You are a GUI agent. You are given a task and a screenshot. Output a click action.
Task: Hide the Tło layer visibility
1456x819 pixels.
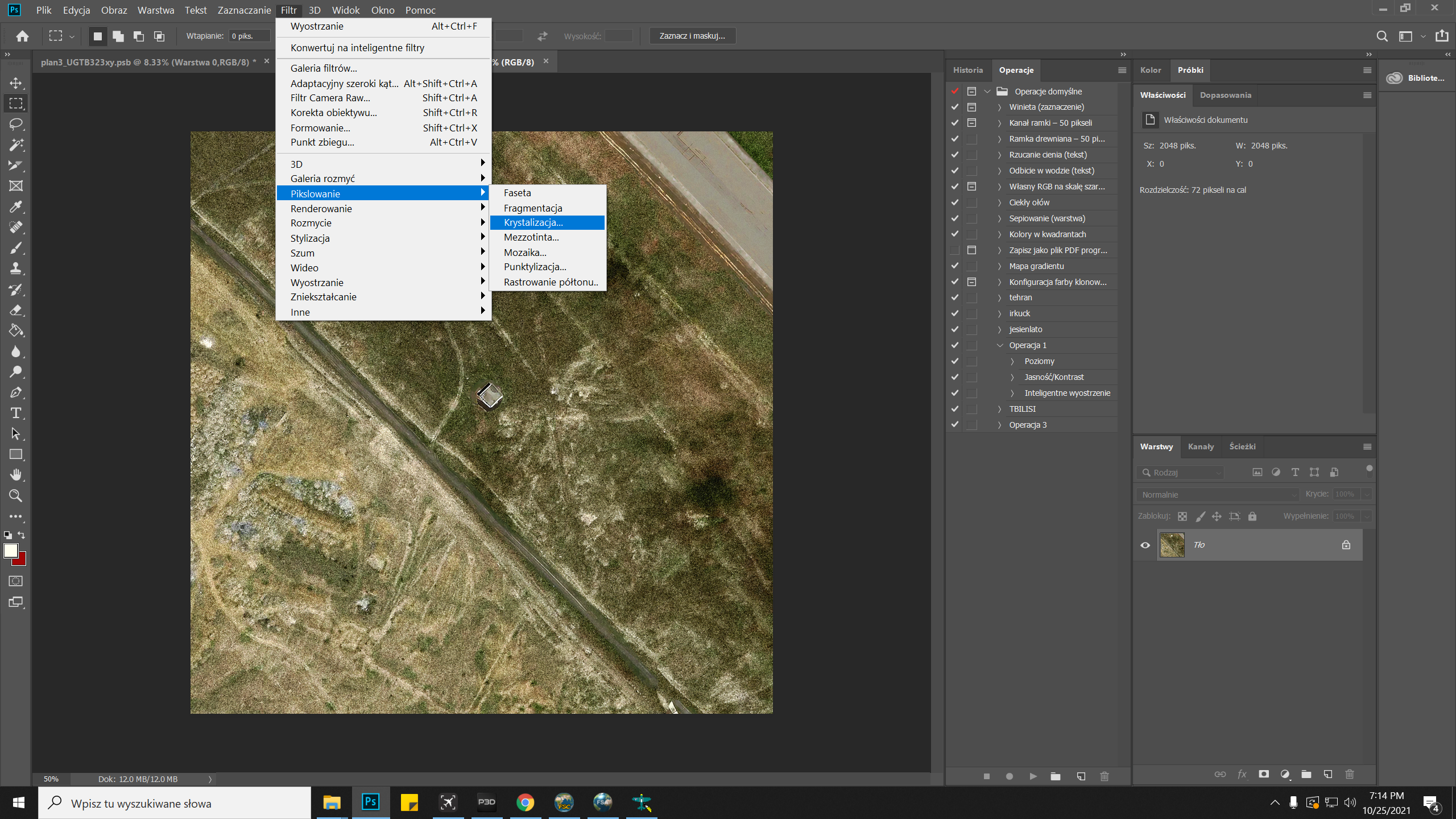(x=1145, y=545)
